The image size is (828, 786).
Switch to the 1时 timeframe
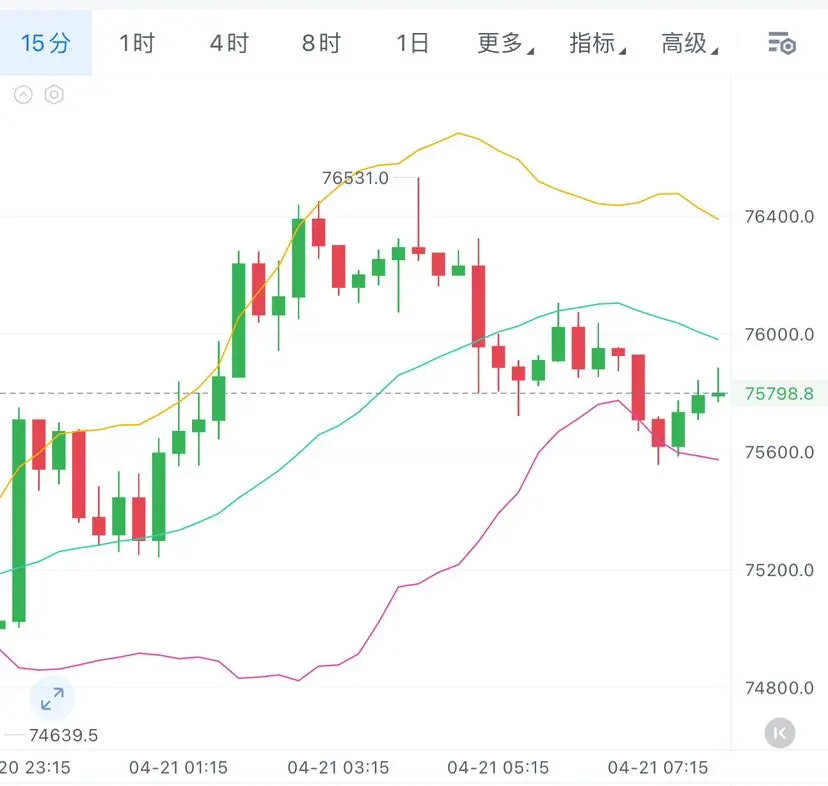coord(137,43)
